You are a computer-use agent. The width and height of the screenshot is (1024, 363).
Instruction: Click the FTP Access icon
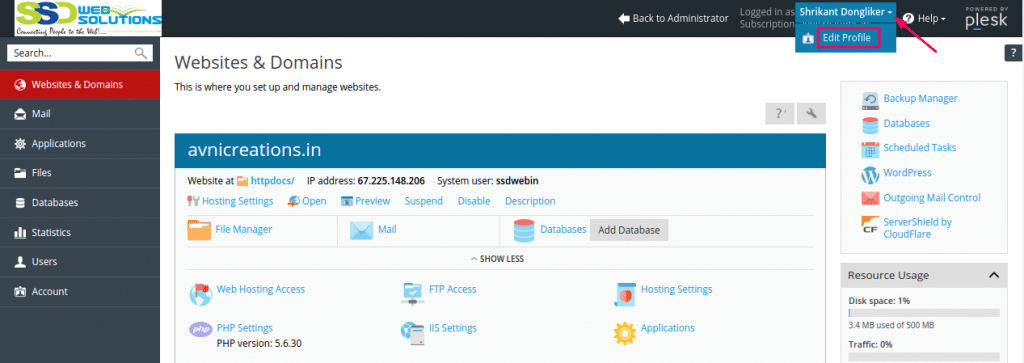pyautogui.click(x=413, y=294)
